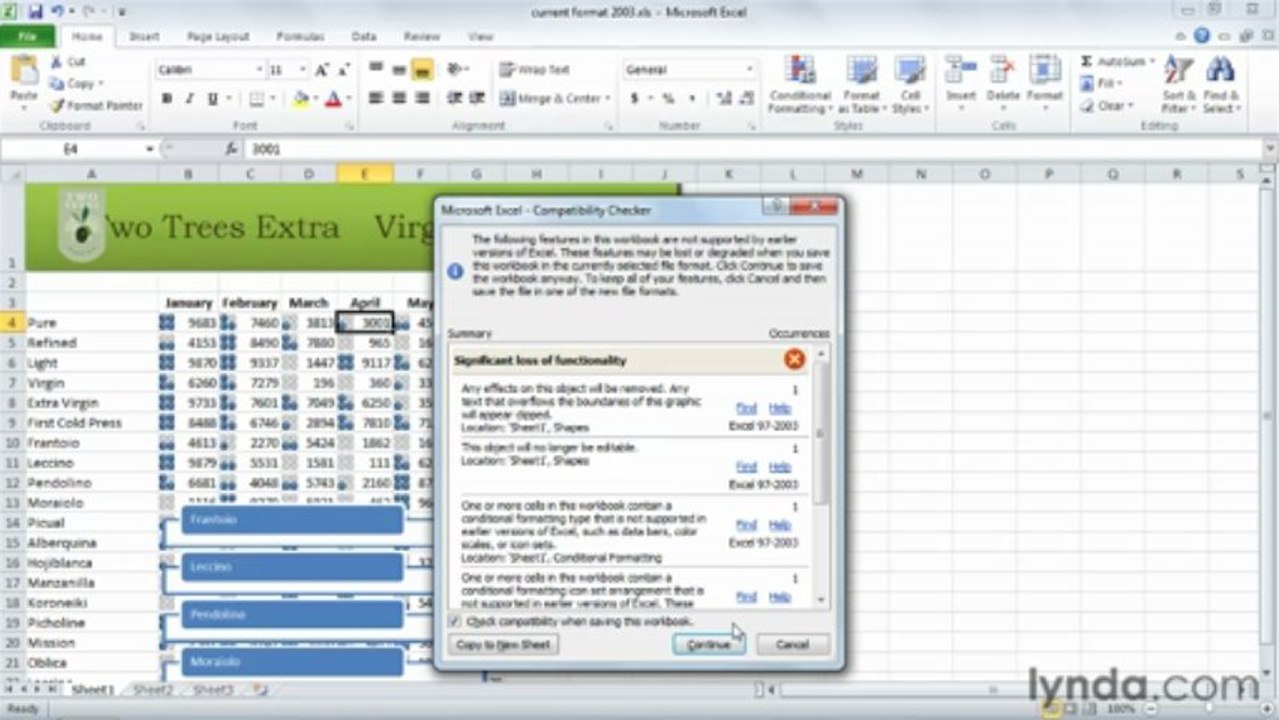Decrease the cell indent

tap(454, 98)
